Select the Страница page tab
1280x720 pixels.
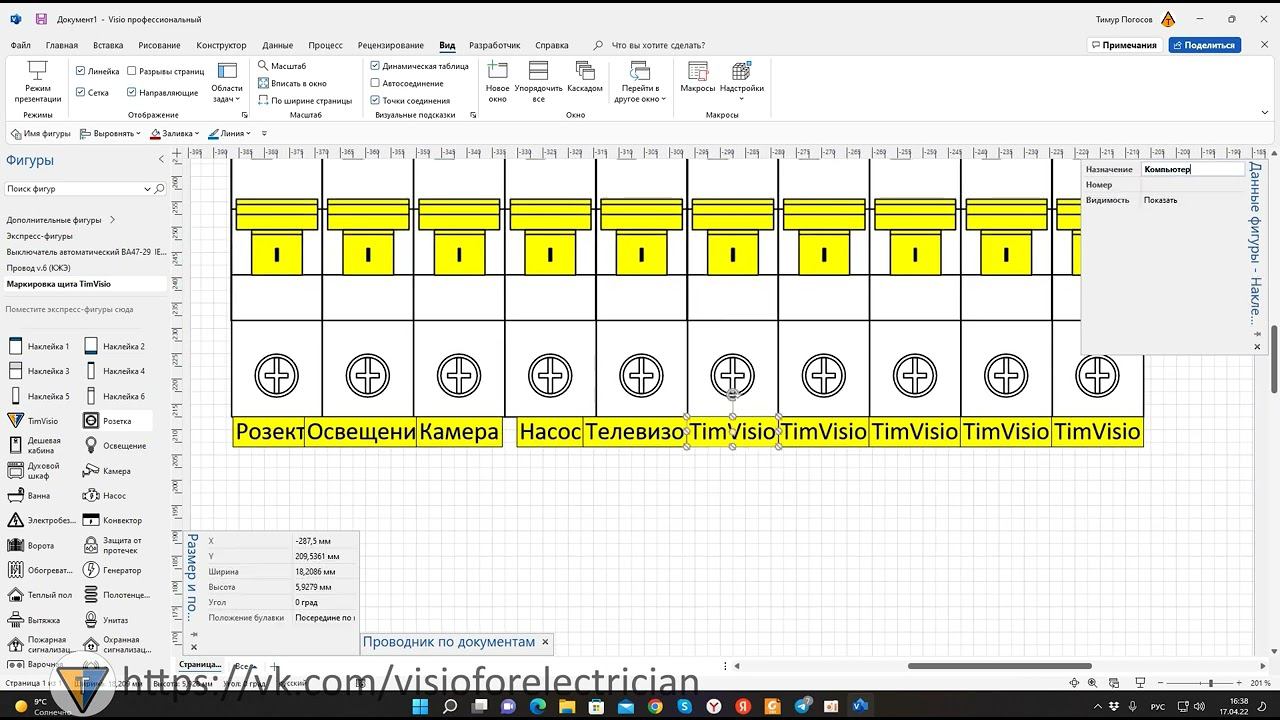point(200,665)
